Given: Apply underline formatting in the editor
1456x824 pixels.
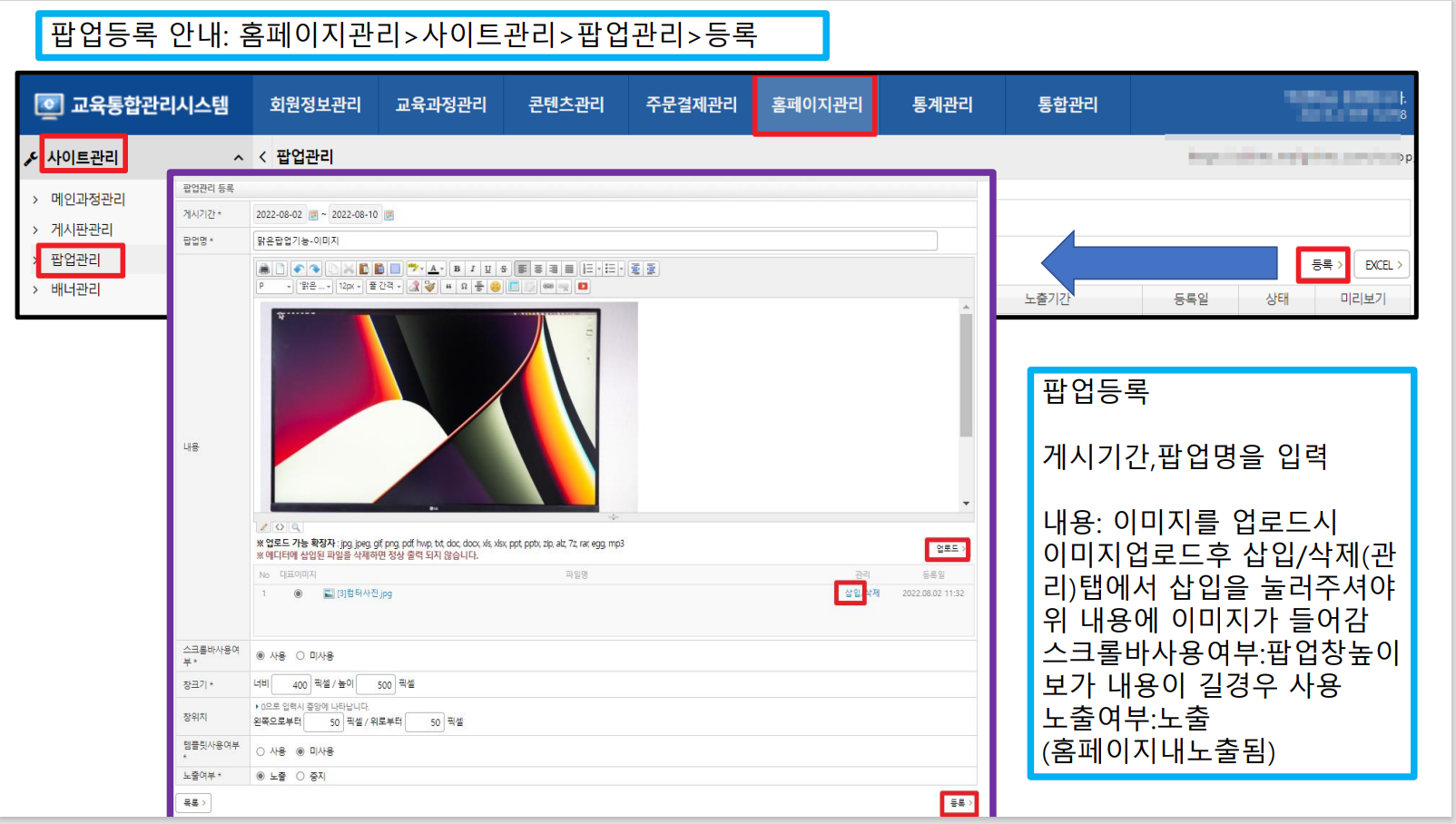Looking at the screenshot, I should pos(487,269).
